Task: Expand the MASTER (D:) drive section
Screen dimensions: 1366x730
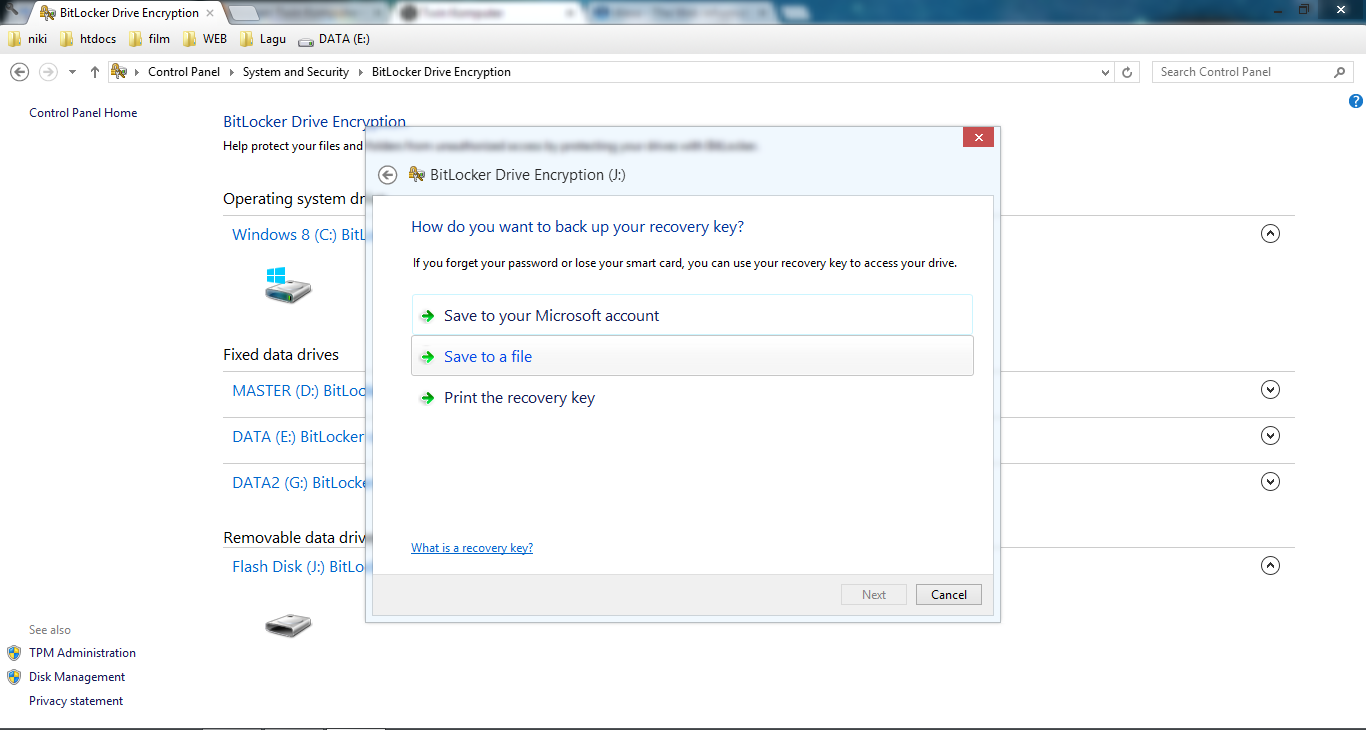Action: (1270, 390)
